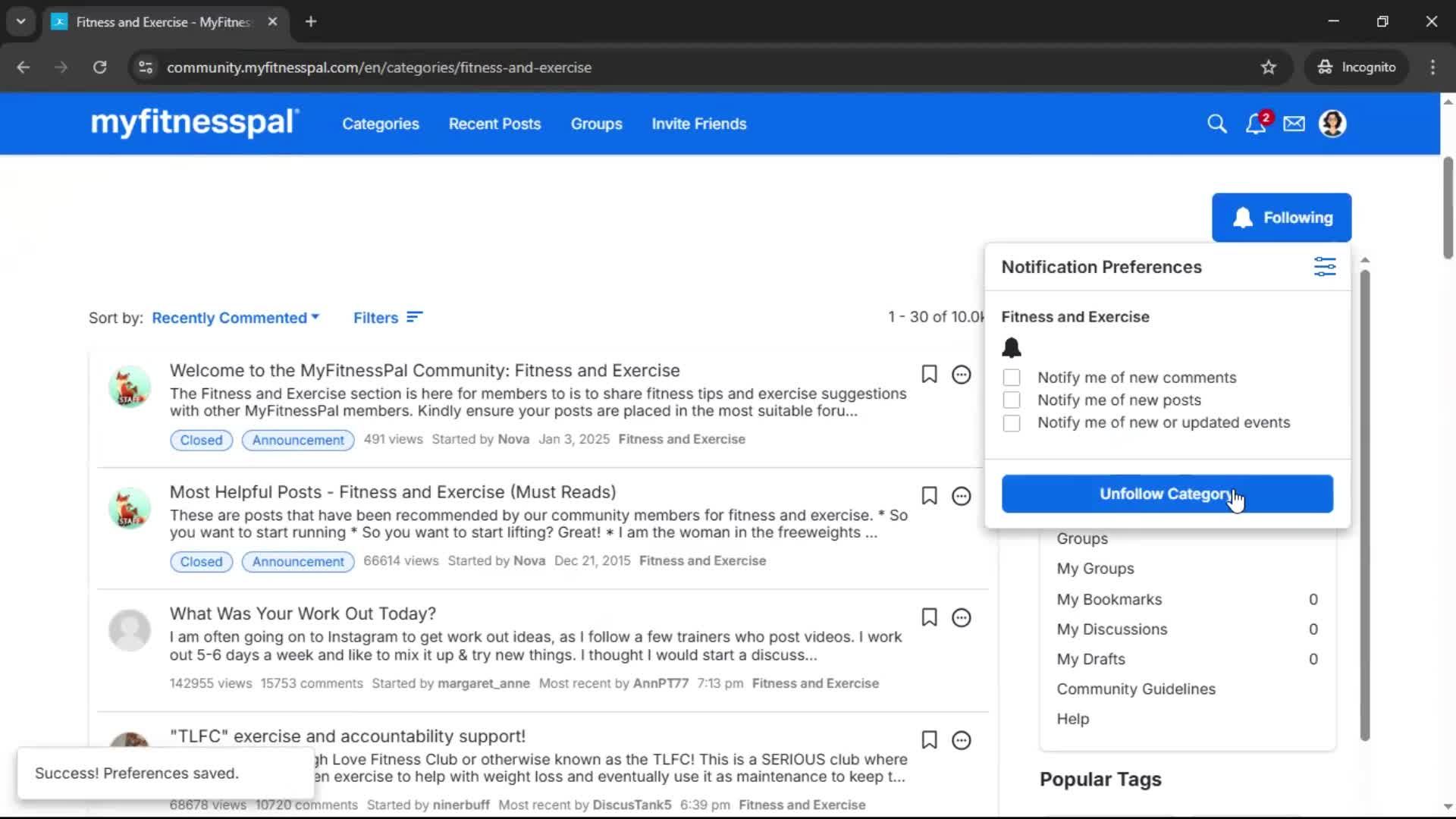The height and width of the screenshot is (819, 1456).
Task: Open TLFC exercise and accountability support discussion
Action: [x=347, y=736]
